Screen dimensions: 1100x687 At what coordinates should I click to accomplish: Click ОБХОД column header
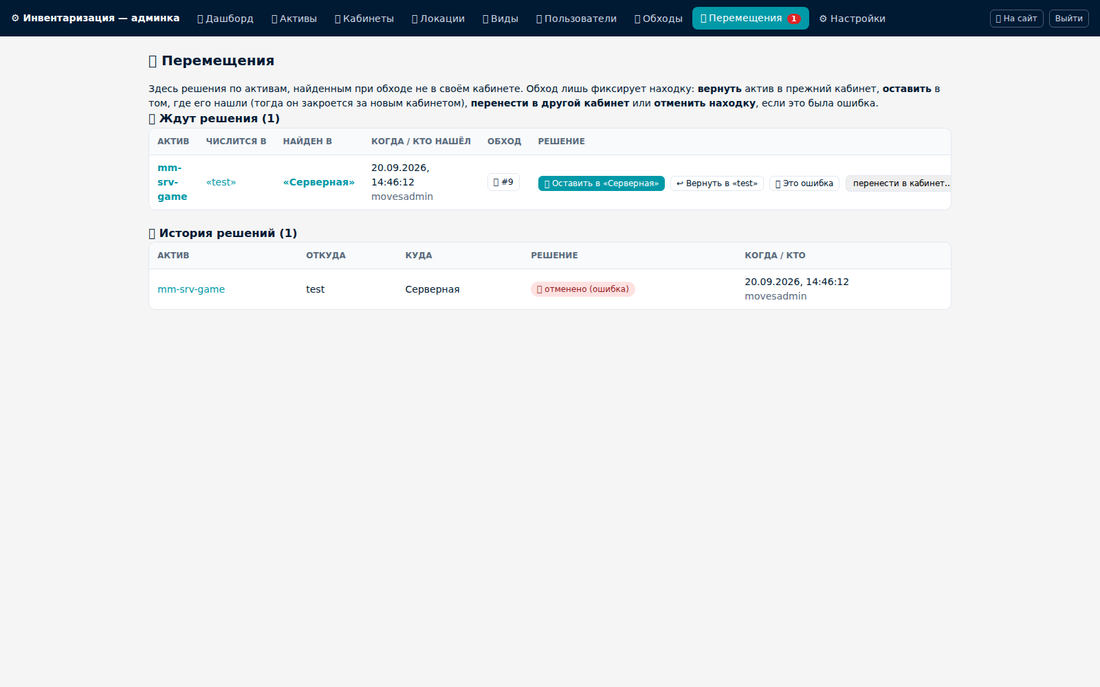[504, 141]
